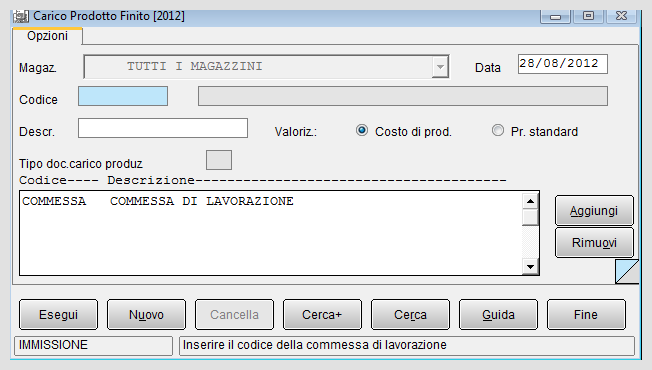
Task: Switch to the Opzioni tab
Action: click(x=47, y=36)
